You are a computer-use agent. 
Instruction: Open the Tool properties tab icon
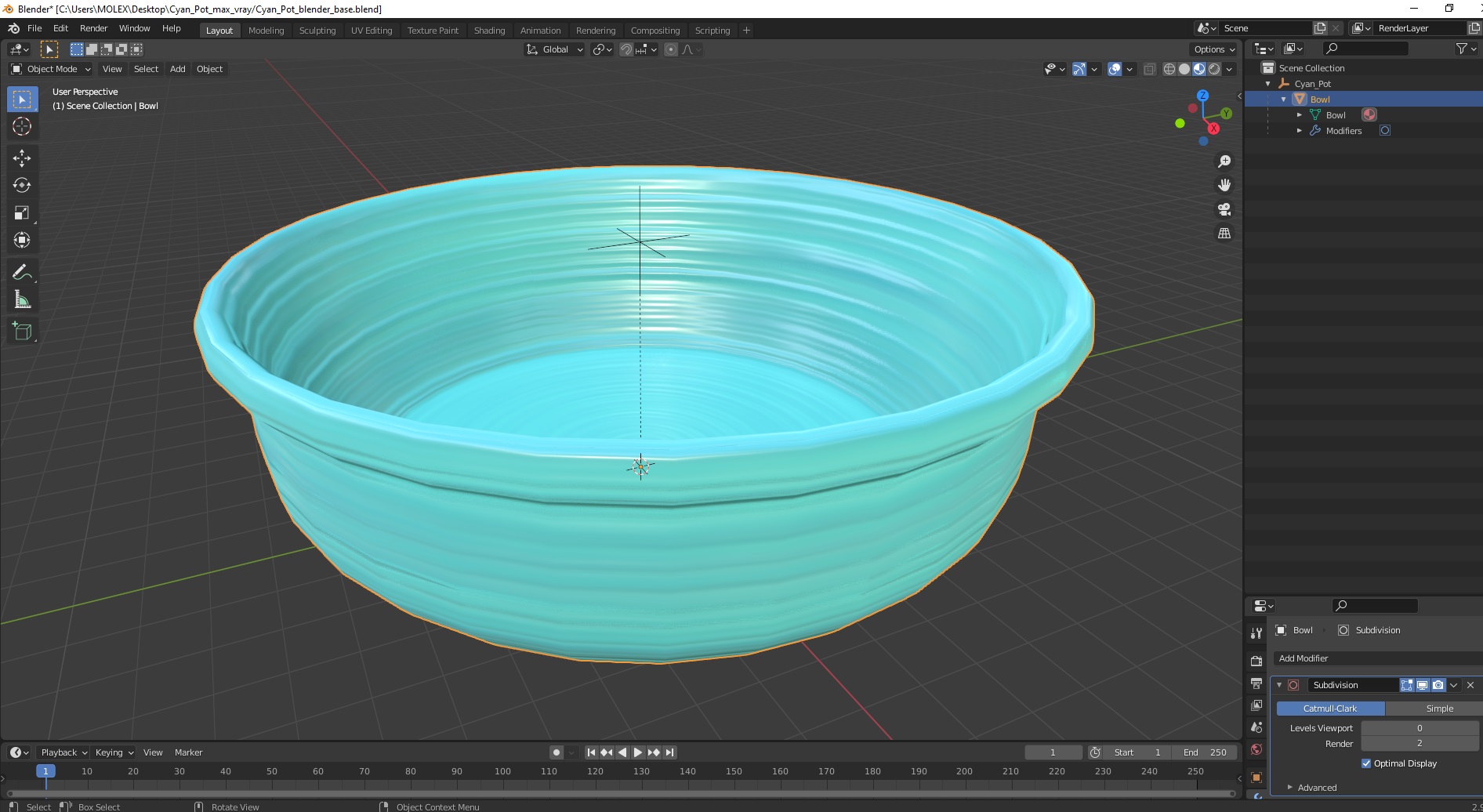pos(1256,633)
